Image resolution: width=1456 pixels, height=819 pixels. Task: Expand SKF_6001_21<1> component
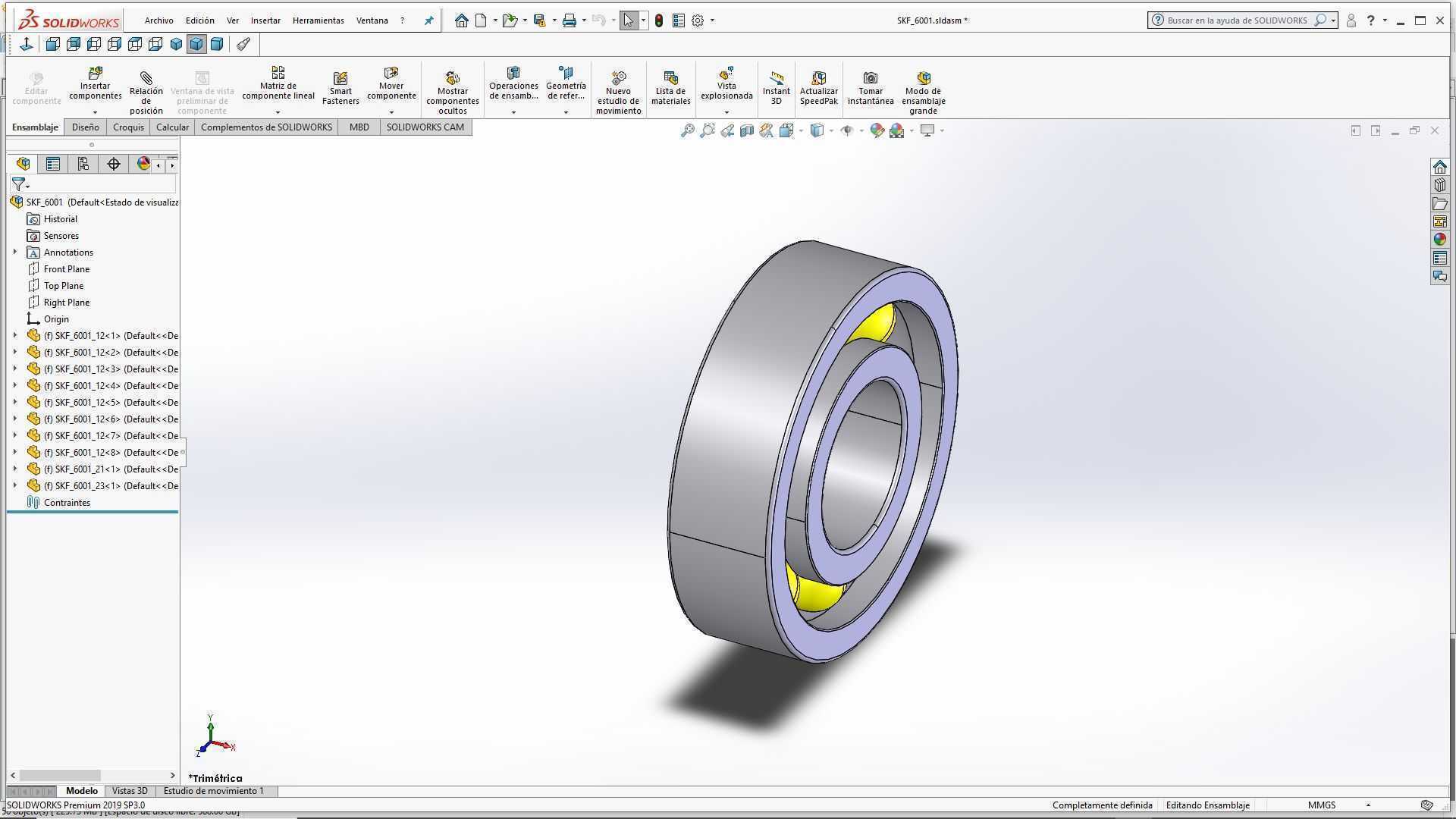(15, 469)
